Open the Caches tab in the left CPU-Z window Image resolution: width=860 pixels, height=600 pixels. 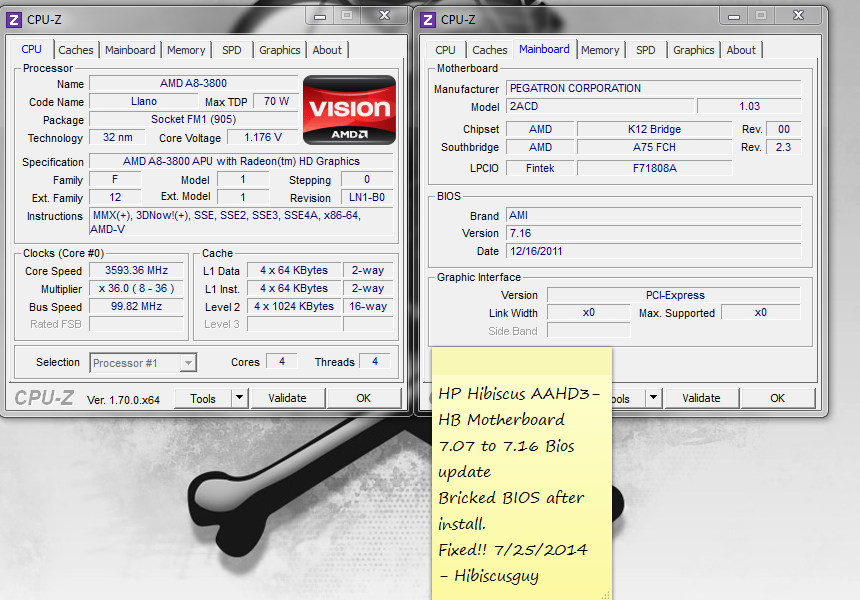click(76, 50)
